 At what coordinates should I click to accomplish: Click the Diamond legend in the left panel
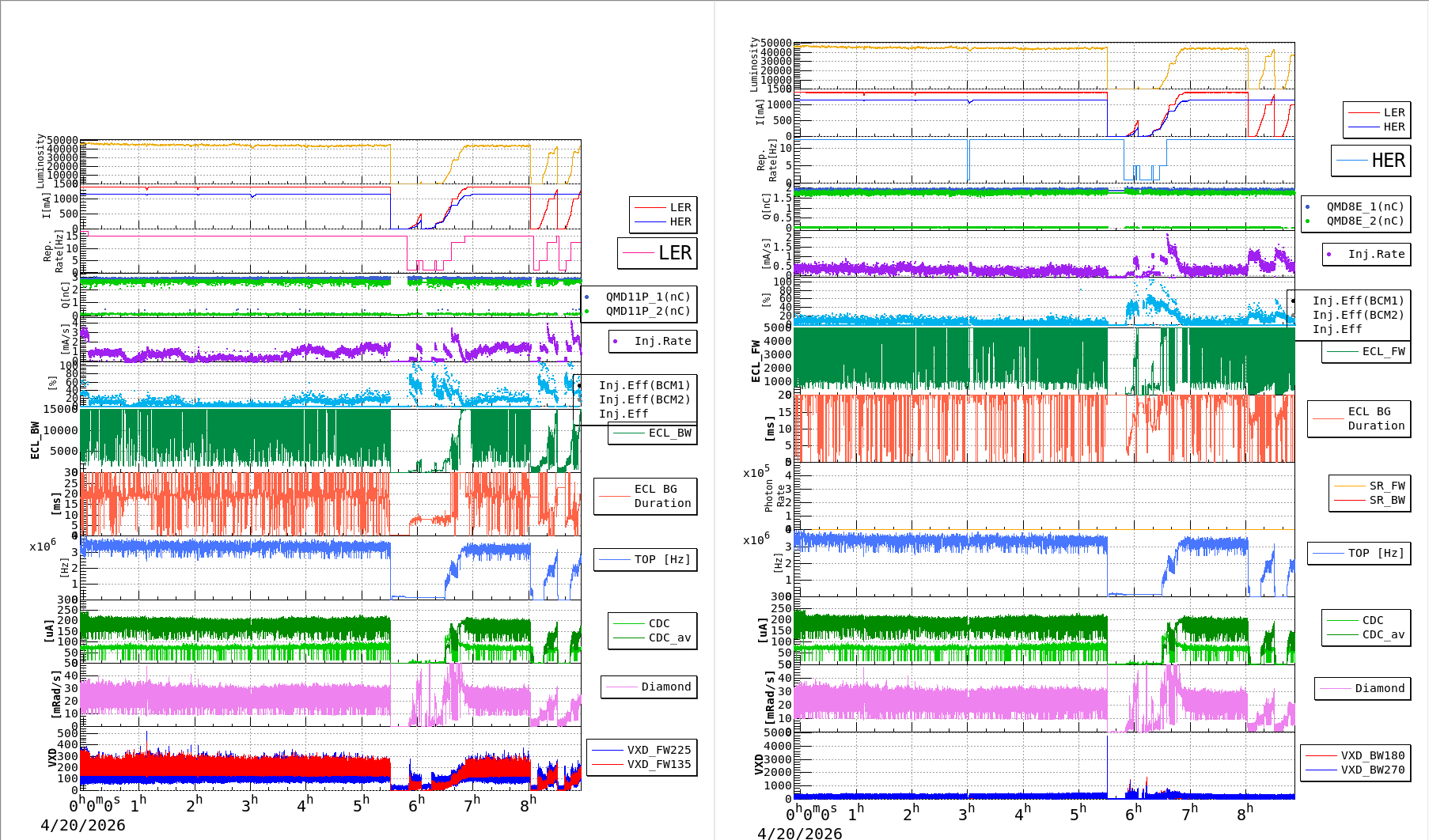coord(649,687)
